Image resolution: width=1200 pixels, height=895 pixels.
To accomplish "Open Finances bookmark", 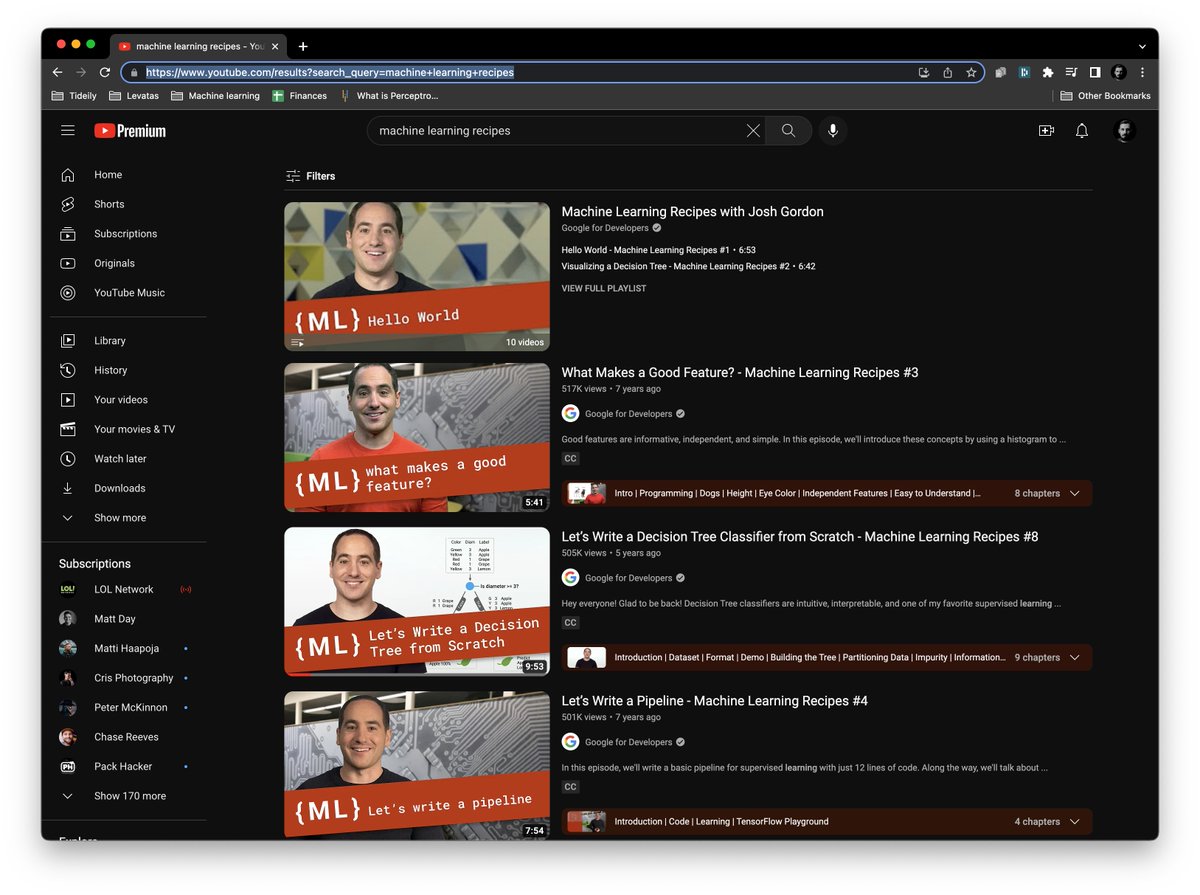I will [300, 96].
